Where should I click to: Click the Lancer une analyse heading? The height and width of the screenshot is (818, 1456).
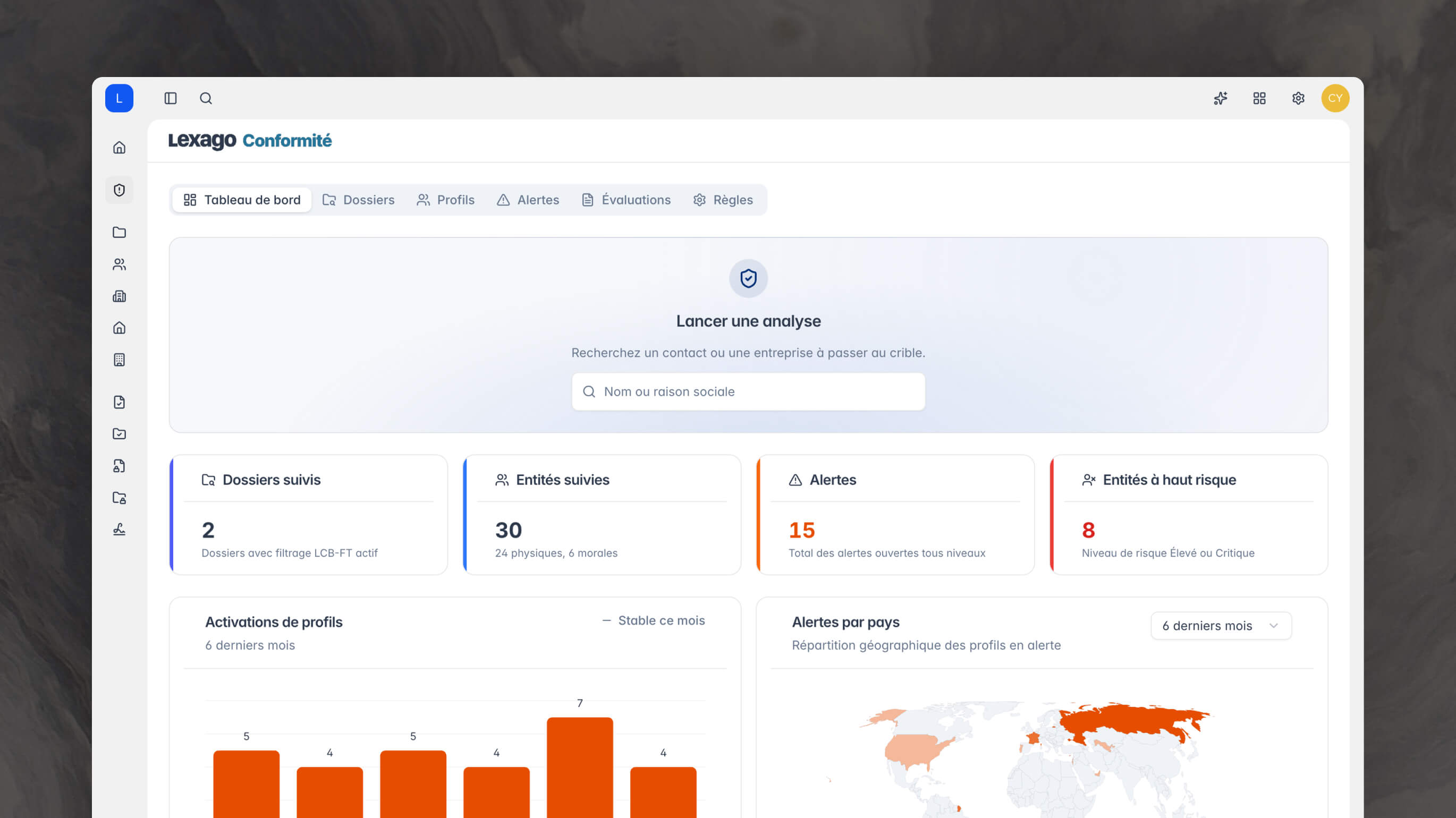[x=748, y=321]
